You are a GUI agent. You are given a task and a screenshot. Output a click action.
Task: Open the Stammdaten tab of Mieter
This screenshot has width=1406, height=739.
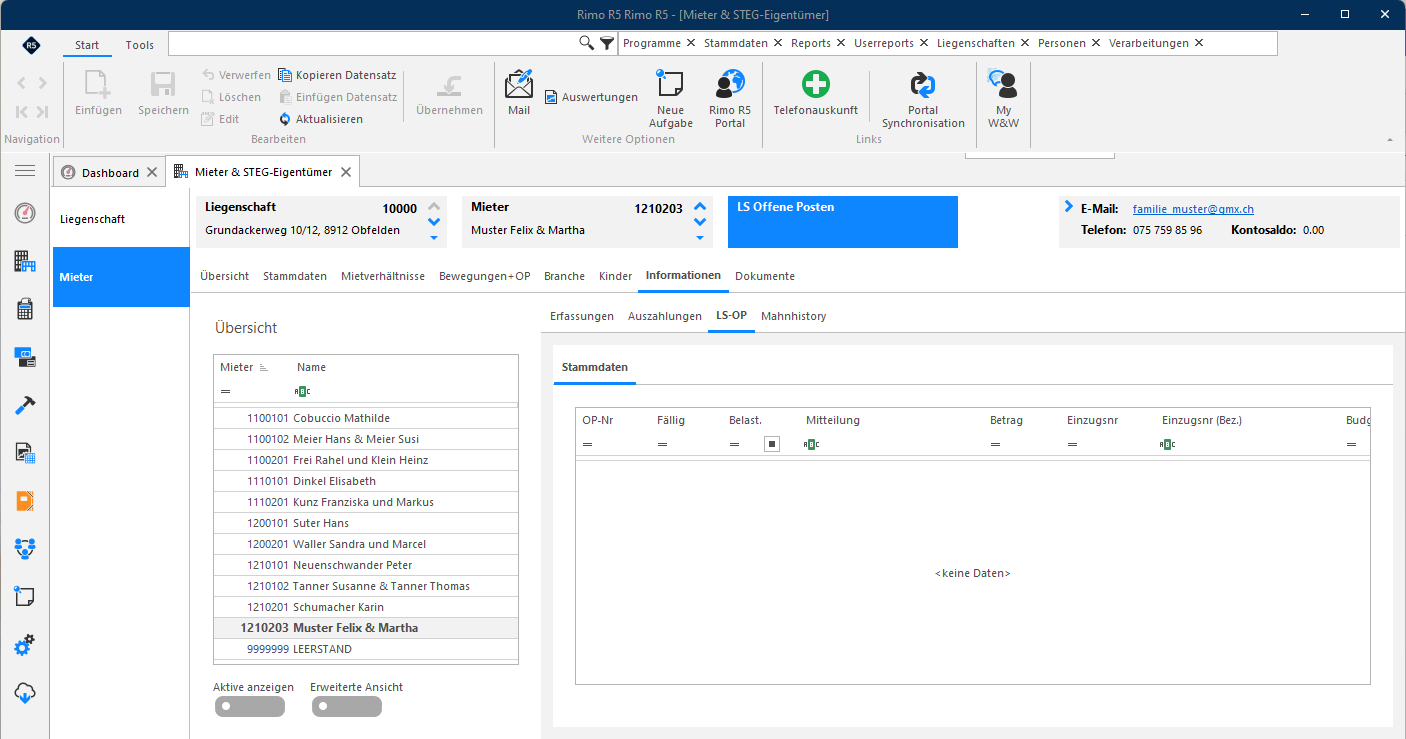coord(295,276)
